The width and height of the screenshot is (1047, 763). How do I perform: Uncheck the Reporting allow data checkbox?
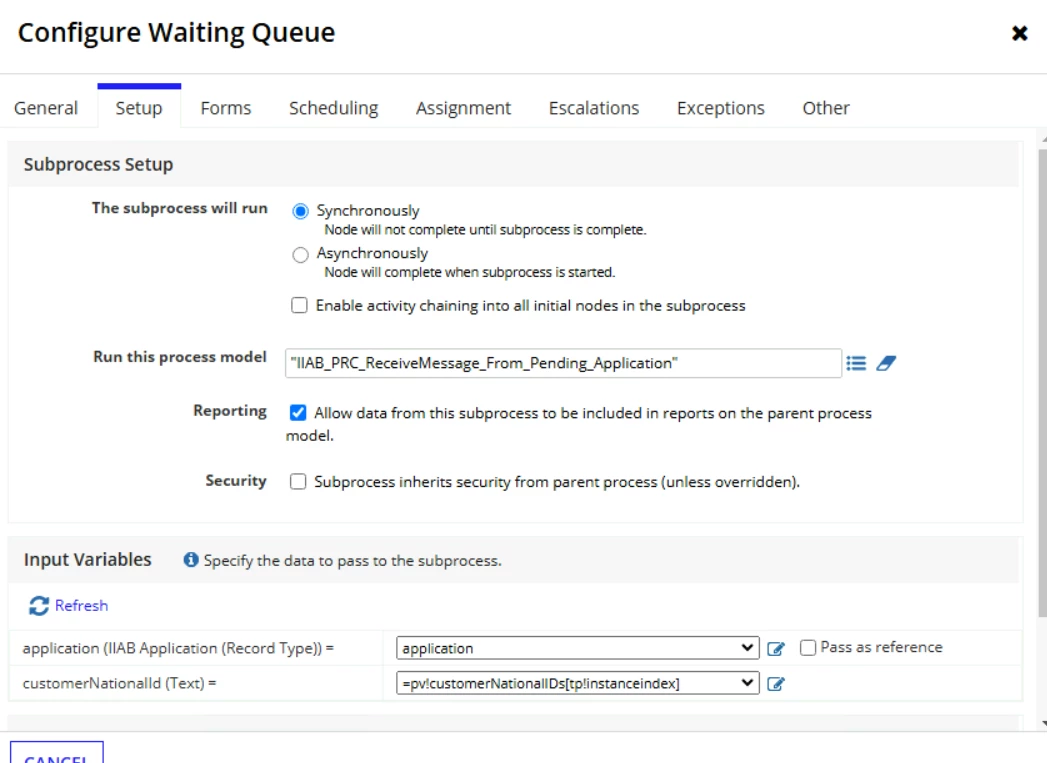(298, 413)
